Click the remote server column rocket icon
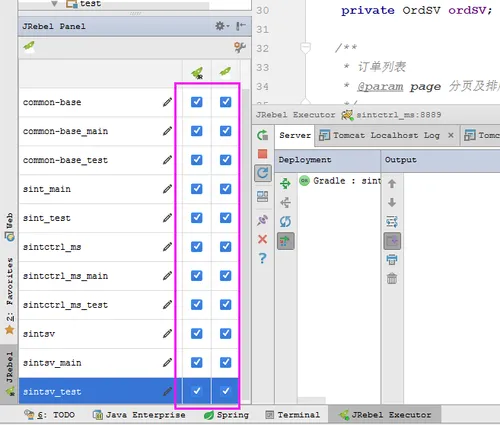This screenshot has width=500, height=425. coord(225,71)
